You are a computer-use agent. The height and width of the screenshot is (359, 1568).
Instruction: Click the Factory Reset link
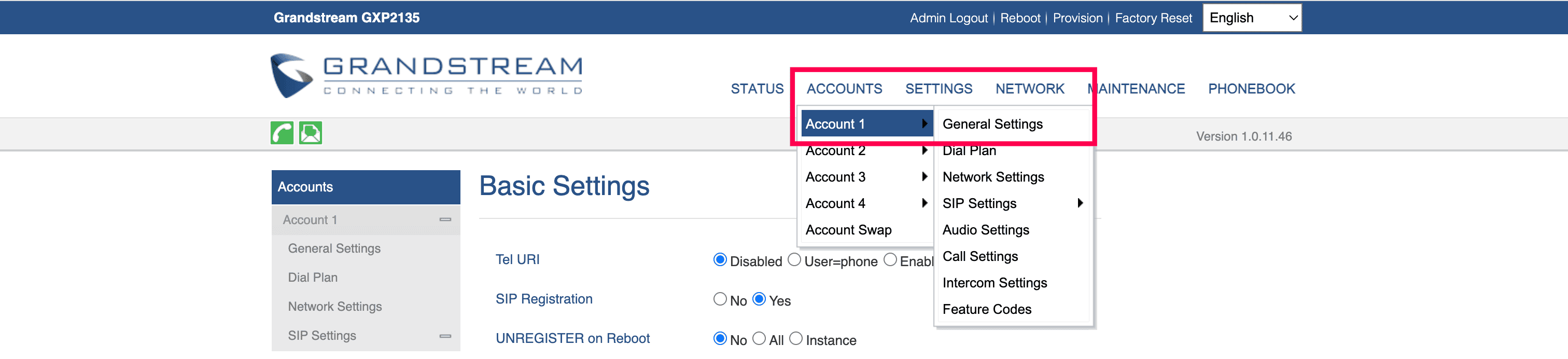pyautogui.click(x=1153, y=18)
